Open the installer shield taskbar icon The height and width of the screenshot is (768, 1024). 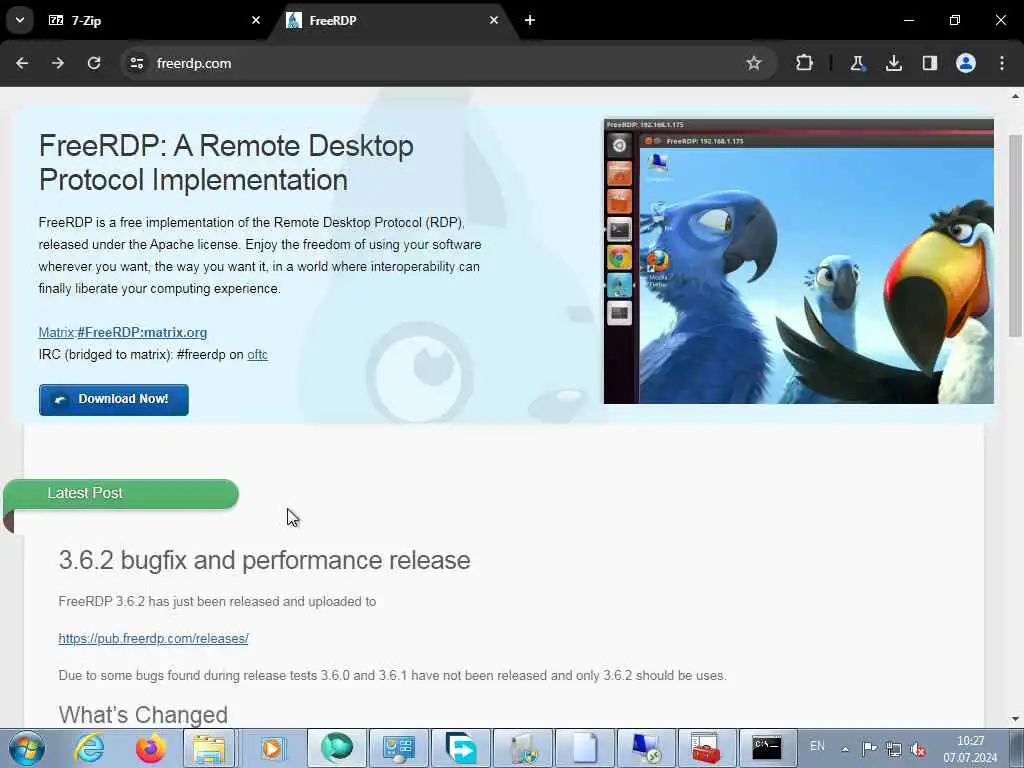tap(522, 748)
